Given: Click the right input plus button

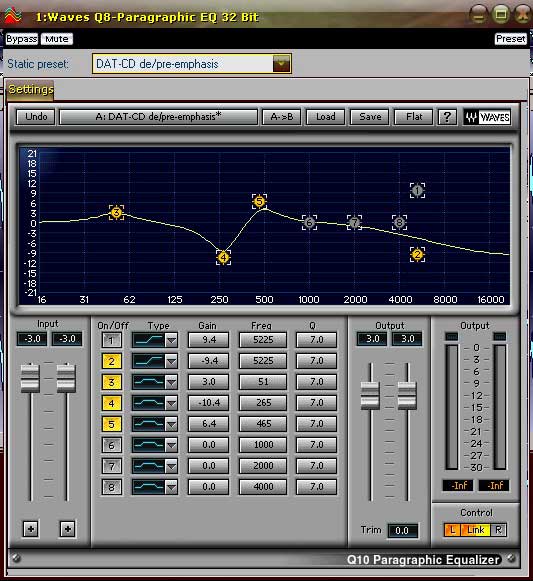Looking at the screenshot, I should [67, 529].
